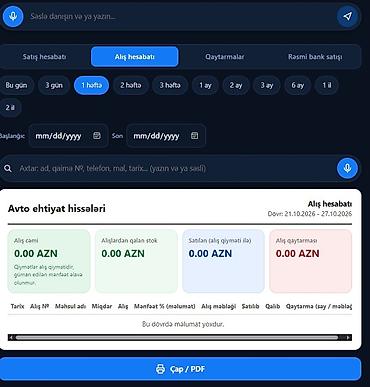Switch to Rəsmi bank satışı tab
The image size is (370, 387).
315,57
